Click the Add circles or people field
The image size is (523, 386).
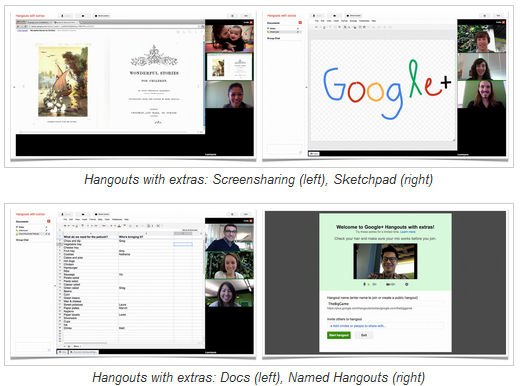385,326
